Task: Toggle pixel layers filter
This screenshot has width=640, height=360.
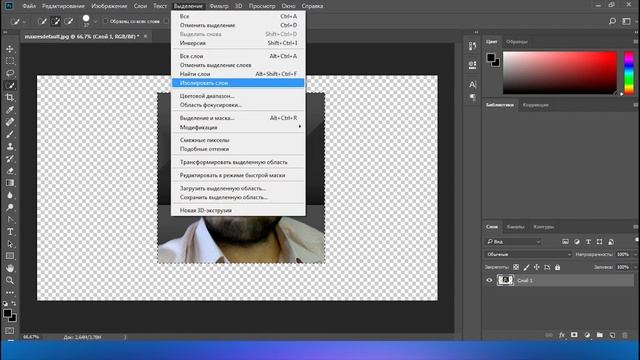Action: [565, 242]
